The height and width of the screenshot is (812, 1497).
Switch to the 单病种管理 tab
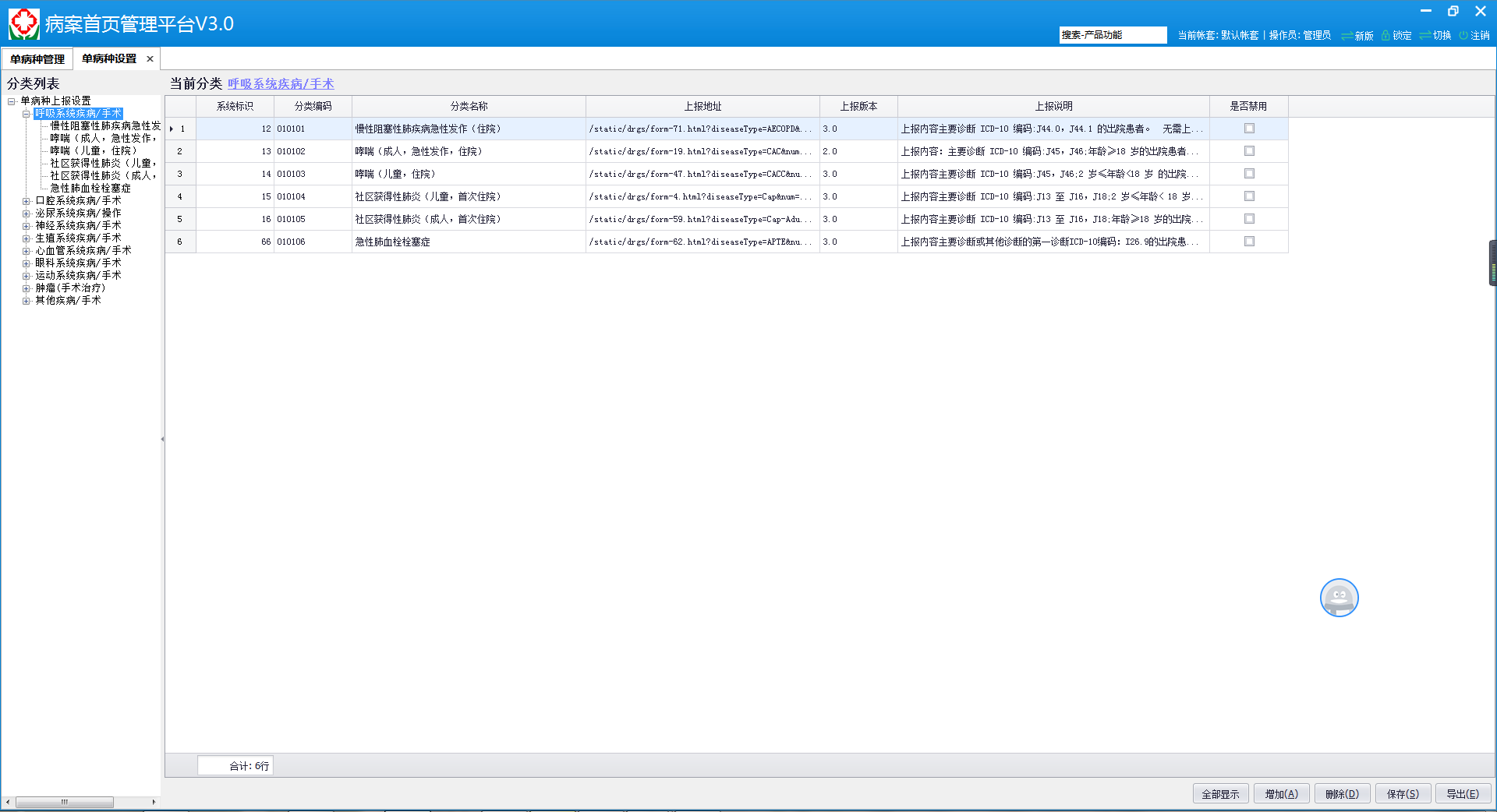click(37, 59)
